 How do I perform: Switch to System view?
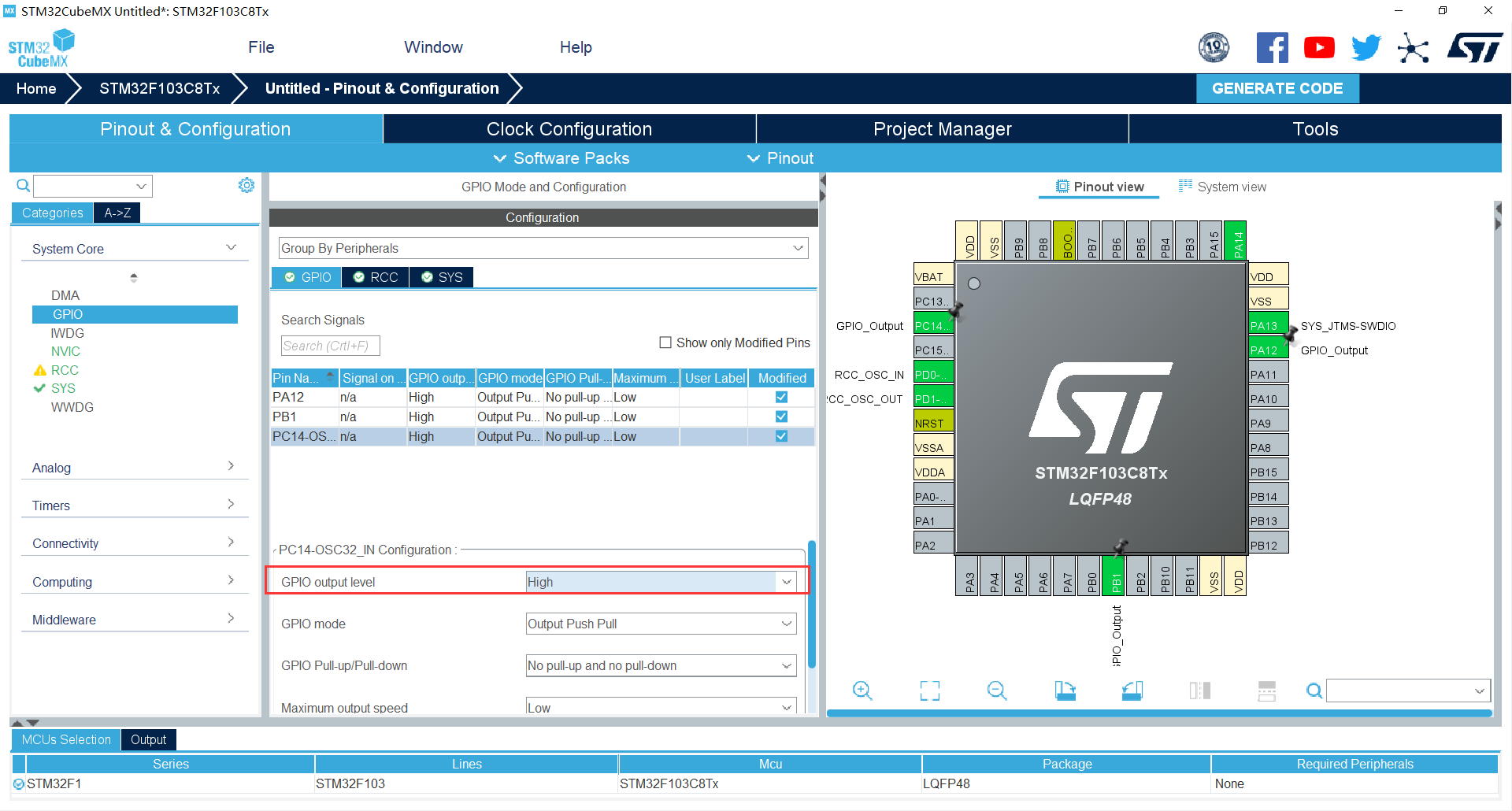coord(1222,187)
